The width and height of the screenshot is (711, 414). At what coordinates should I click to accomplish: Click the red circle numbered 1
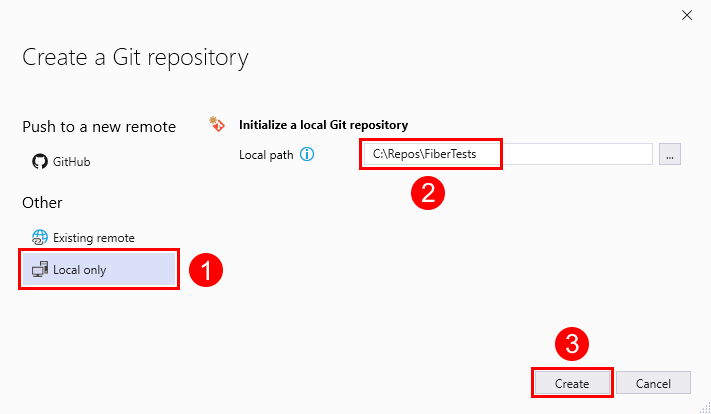(204, 270)
